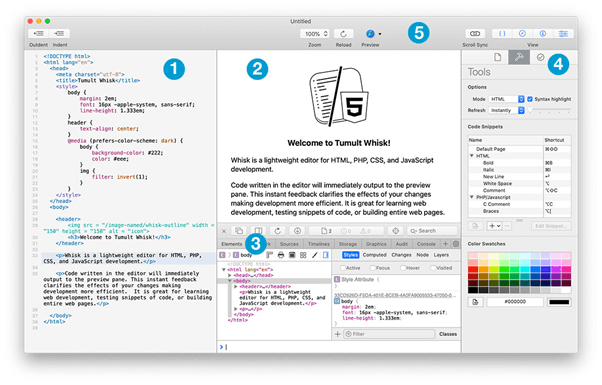Collapse the PHP/Javascript snippets group
Image resolution: width=602 pixels, height=385 pixels.
(472, 197)
